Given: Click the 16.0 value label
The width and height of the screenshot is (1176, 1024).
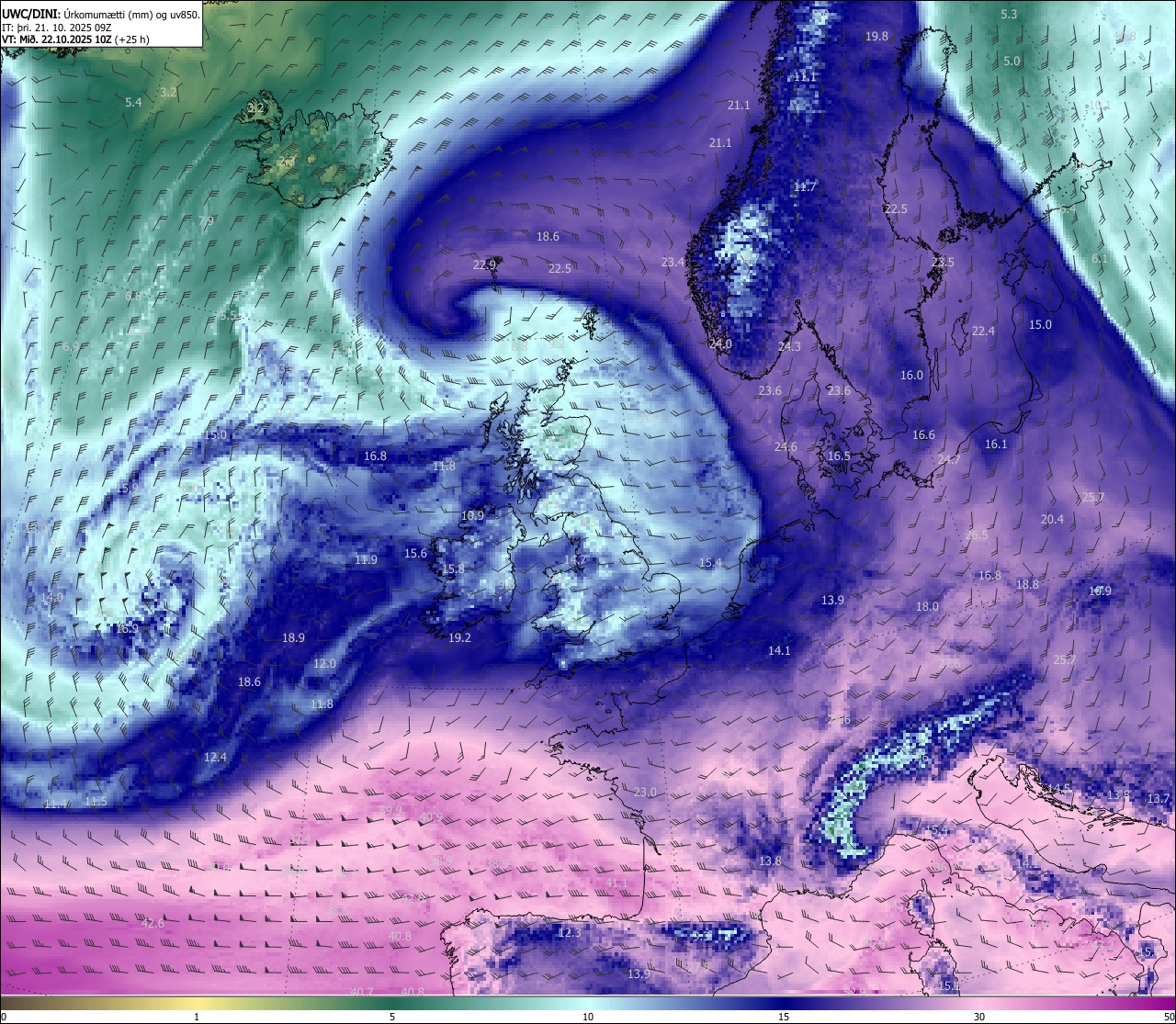Looking at the screenshot, I should (x=911, y=375).
